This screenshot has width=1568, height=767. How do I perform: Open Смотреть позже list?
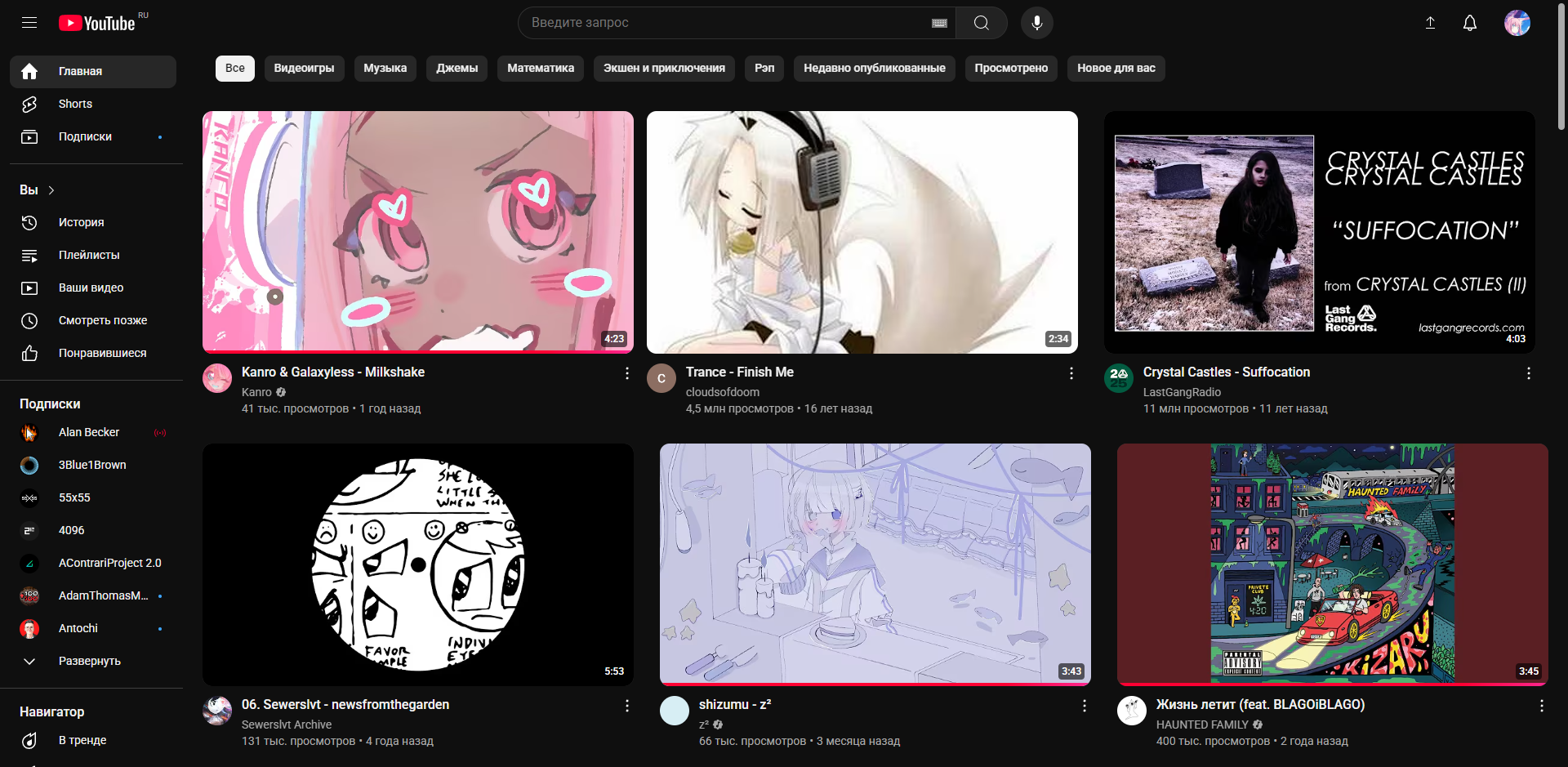pyautogui.click(x=93, y=320)
